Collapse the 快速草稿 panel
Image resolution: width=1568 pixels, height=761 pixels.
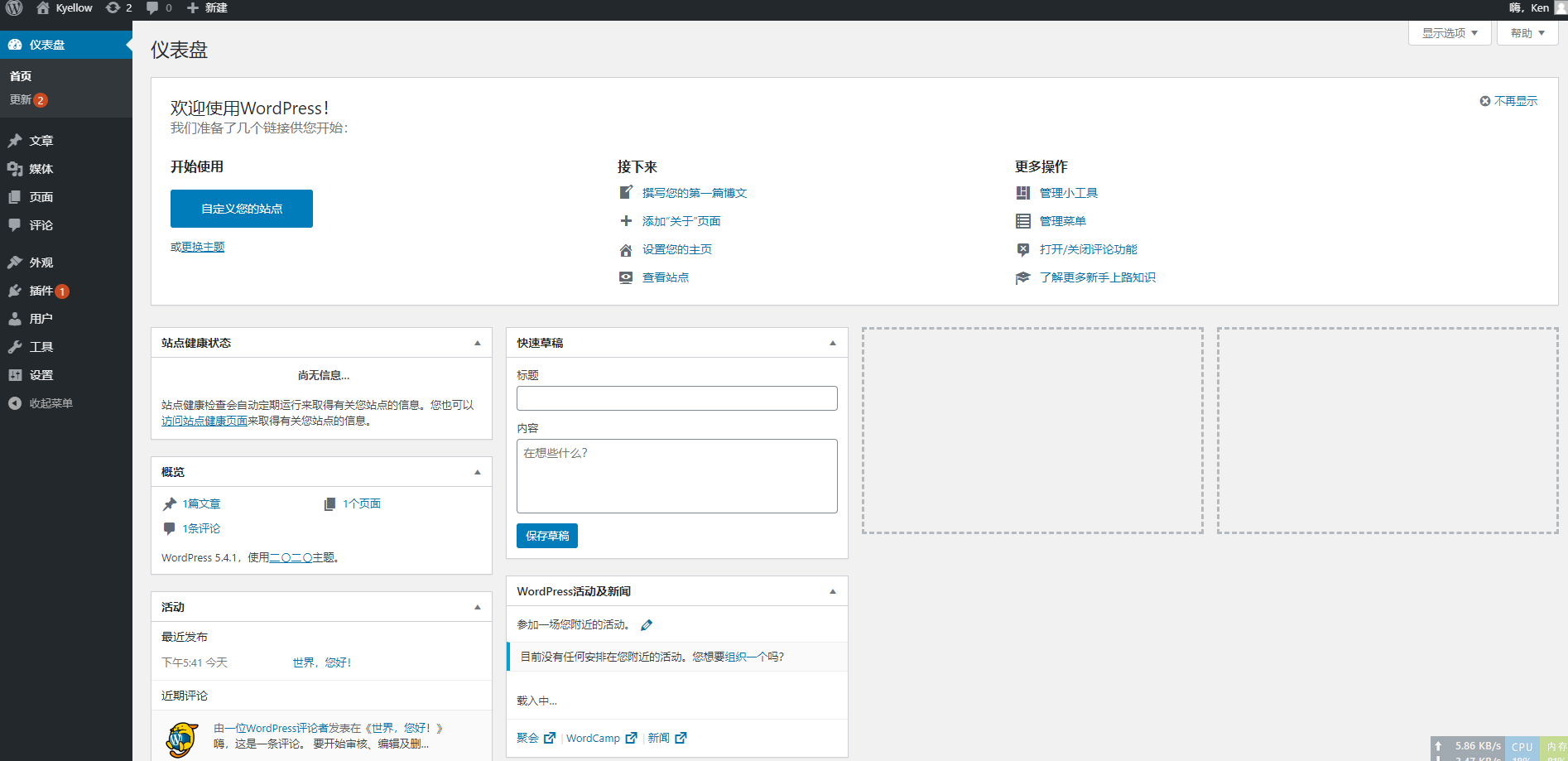(x=833, y=343)
